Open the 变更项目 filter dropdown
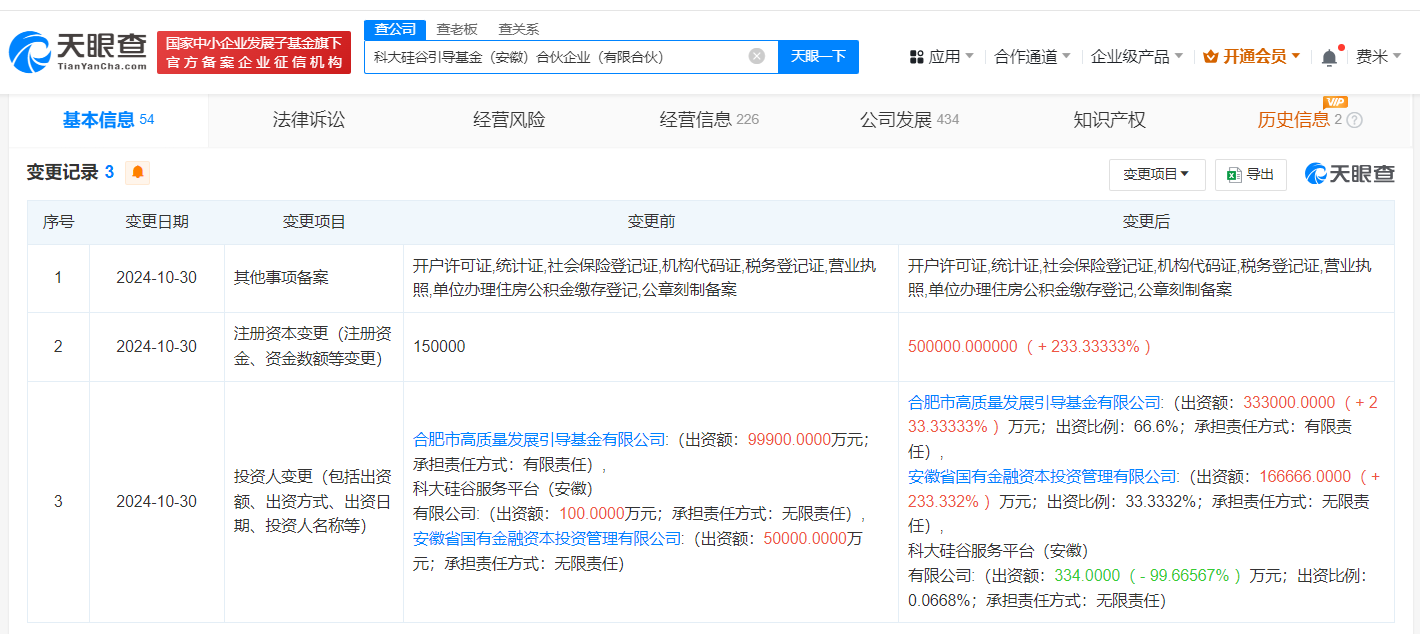The height and width of the screenshot is (634, 1420). (x=1157, y=174)
